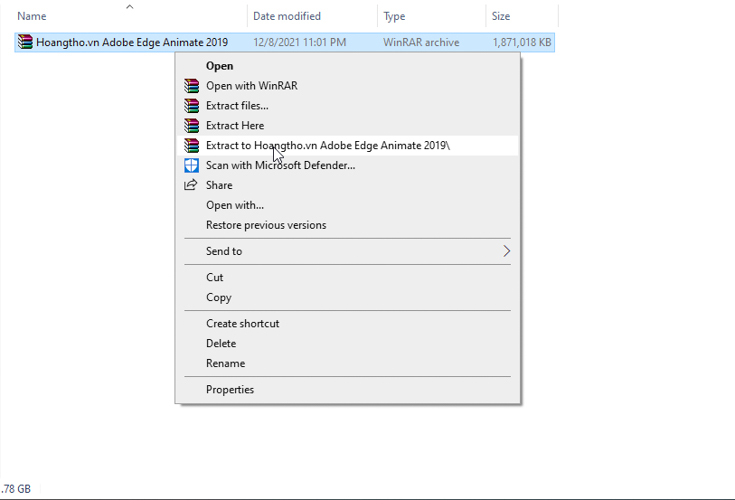This screenshot has height=500, width=735.
Task: Click the WinRAR icon next to Extract files
Action: pyautogui.click(x=191, y=106)
